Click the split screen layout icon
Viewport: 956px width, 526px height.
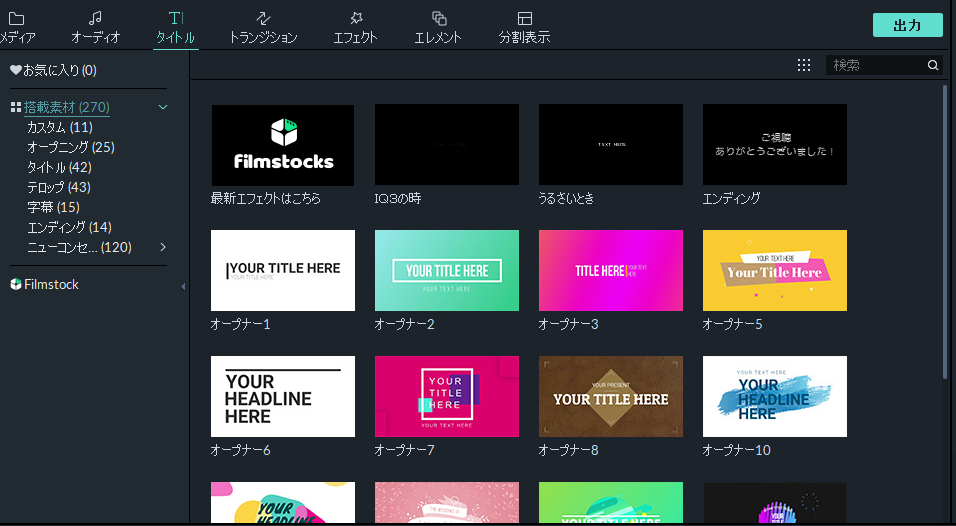point(524,18)
